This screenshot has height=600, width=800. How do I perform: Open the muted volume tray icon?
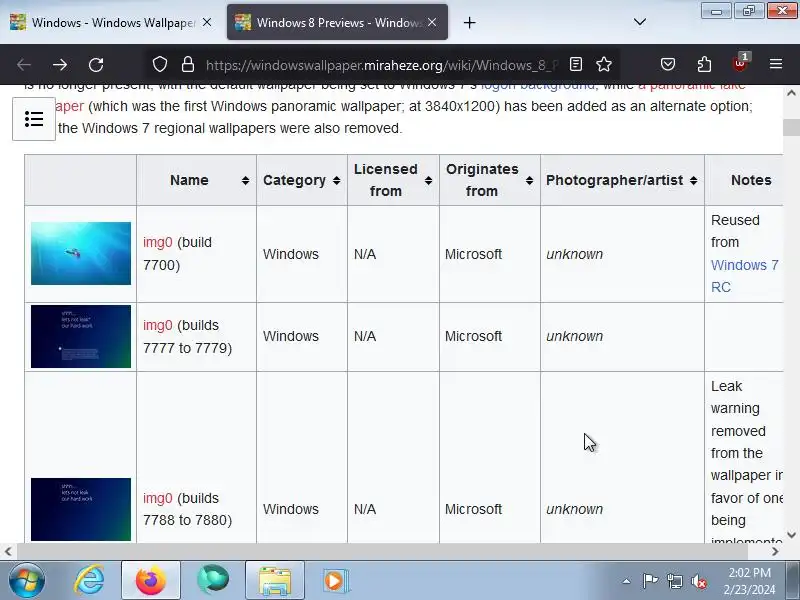698,581
